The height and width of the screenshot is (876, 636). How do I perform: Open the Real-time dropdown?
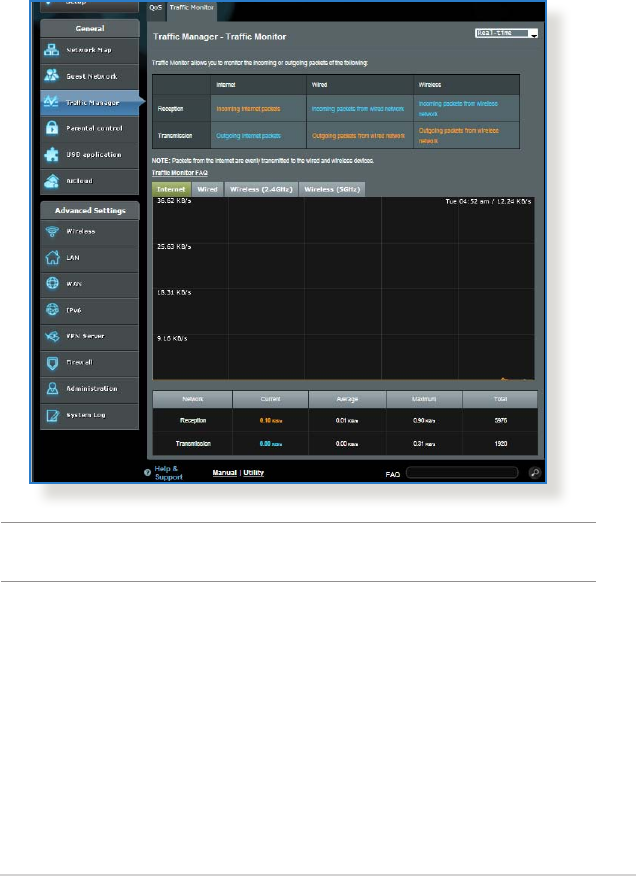tap(506, 34)
